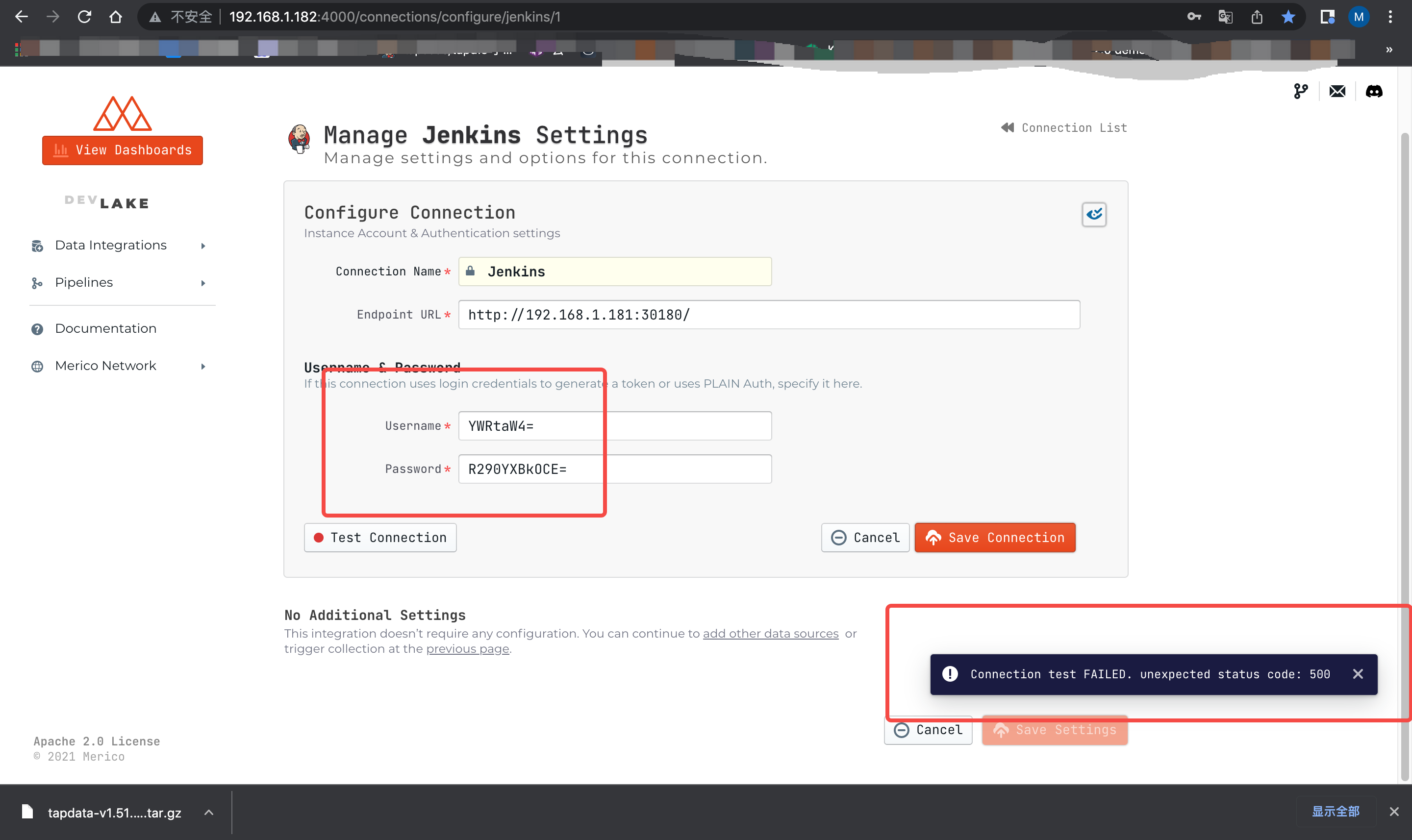The image size is (1412, 840).
Task: Expand Pipelines submenu arrow
Action: (203, 283)
